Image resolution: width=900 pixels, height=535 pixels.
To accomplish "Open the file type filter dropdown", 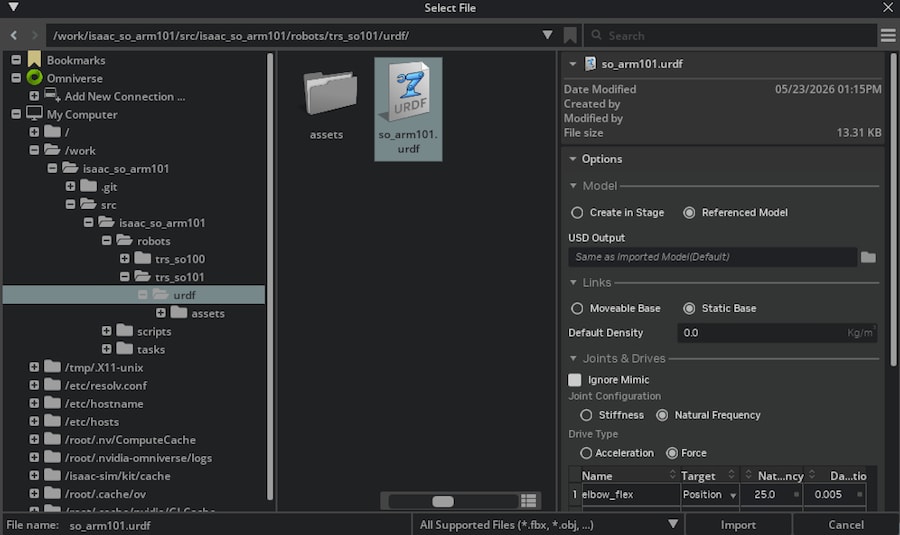I will point(673,524).
